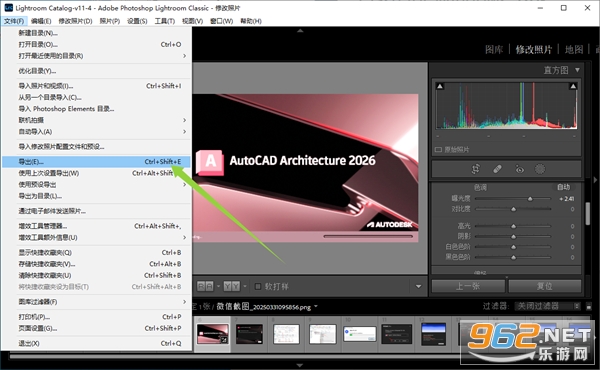Image resolution: width=600 pixels, height=370 pixels.
Task: Click the right panel vertical scrollbar
Action: coord(587,214)
